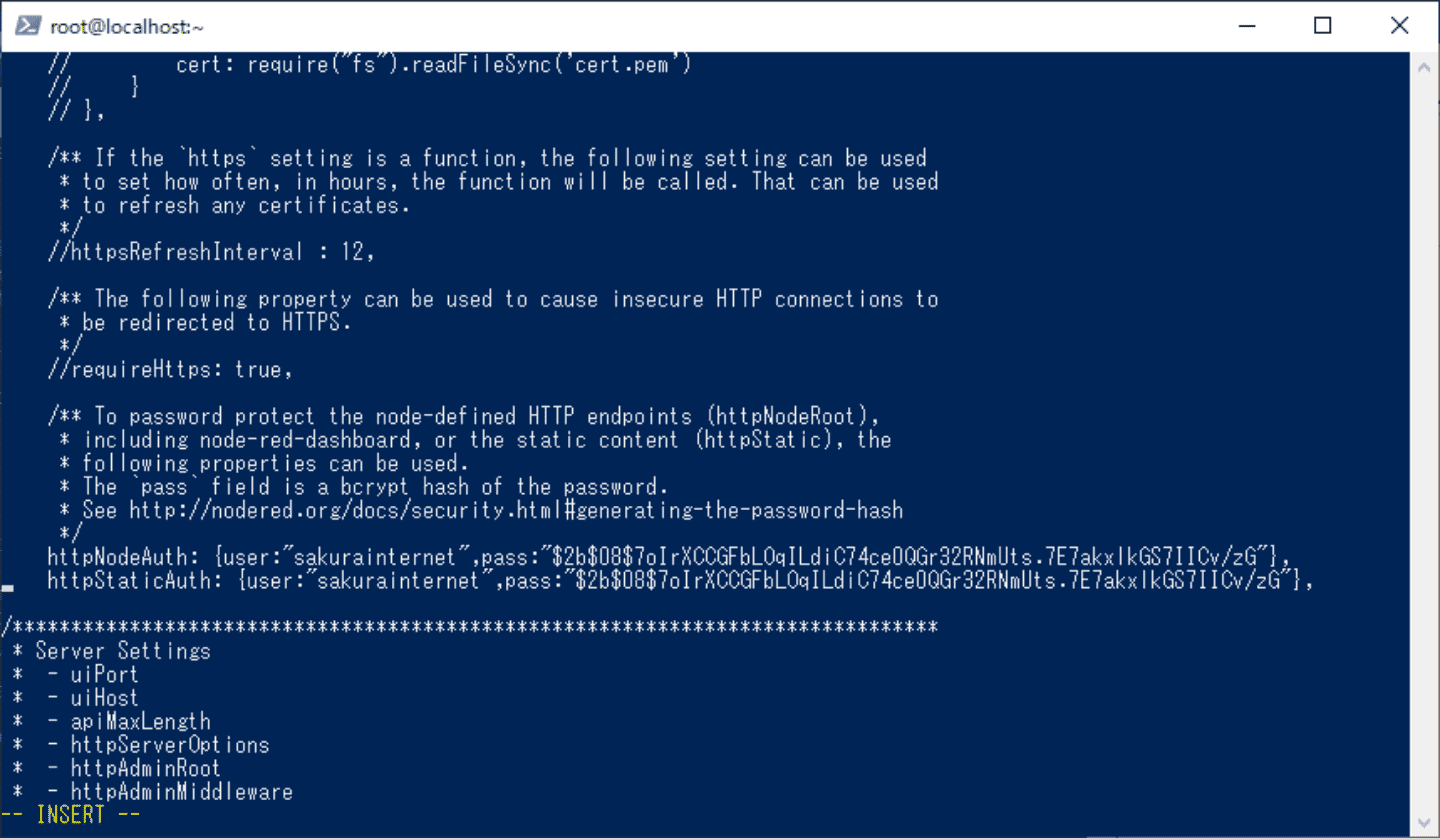Click the uiPort entry in the comment list
The width and height of the screenshot is (1440, 839).
104,675
